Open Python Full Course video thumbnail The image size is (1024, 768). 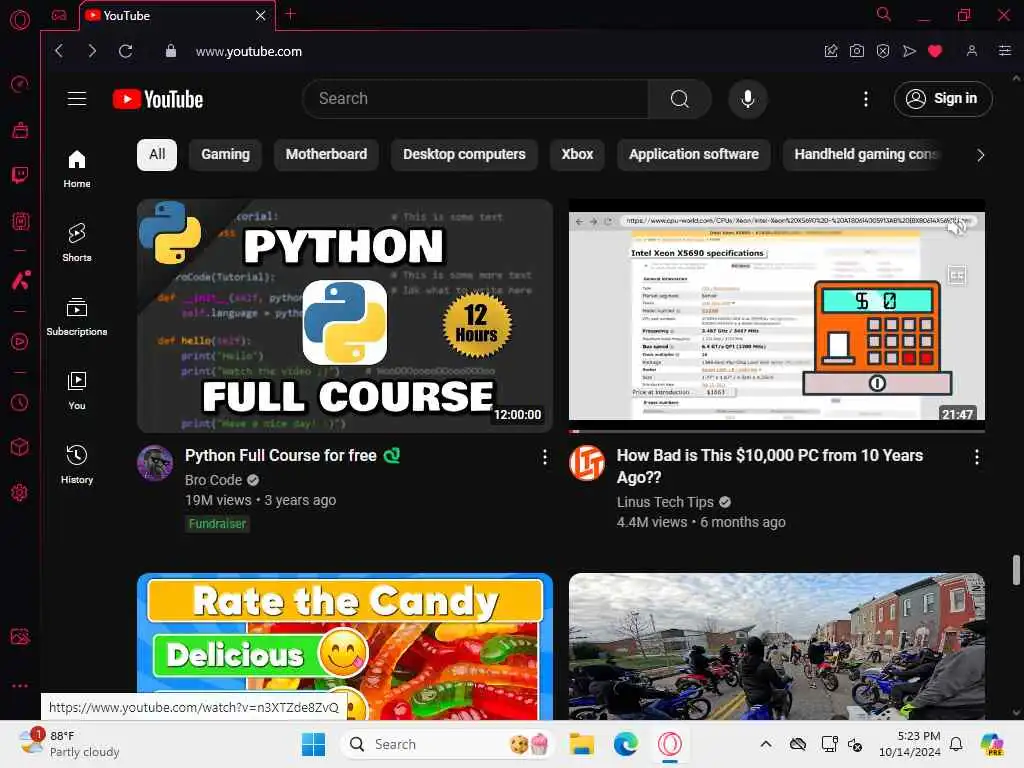click(x=345, y=316)
